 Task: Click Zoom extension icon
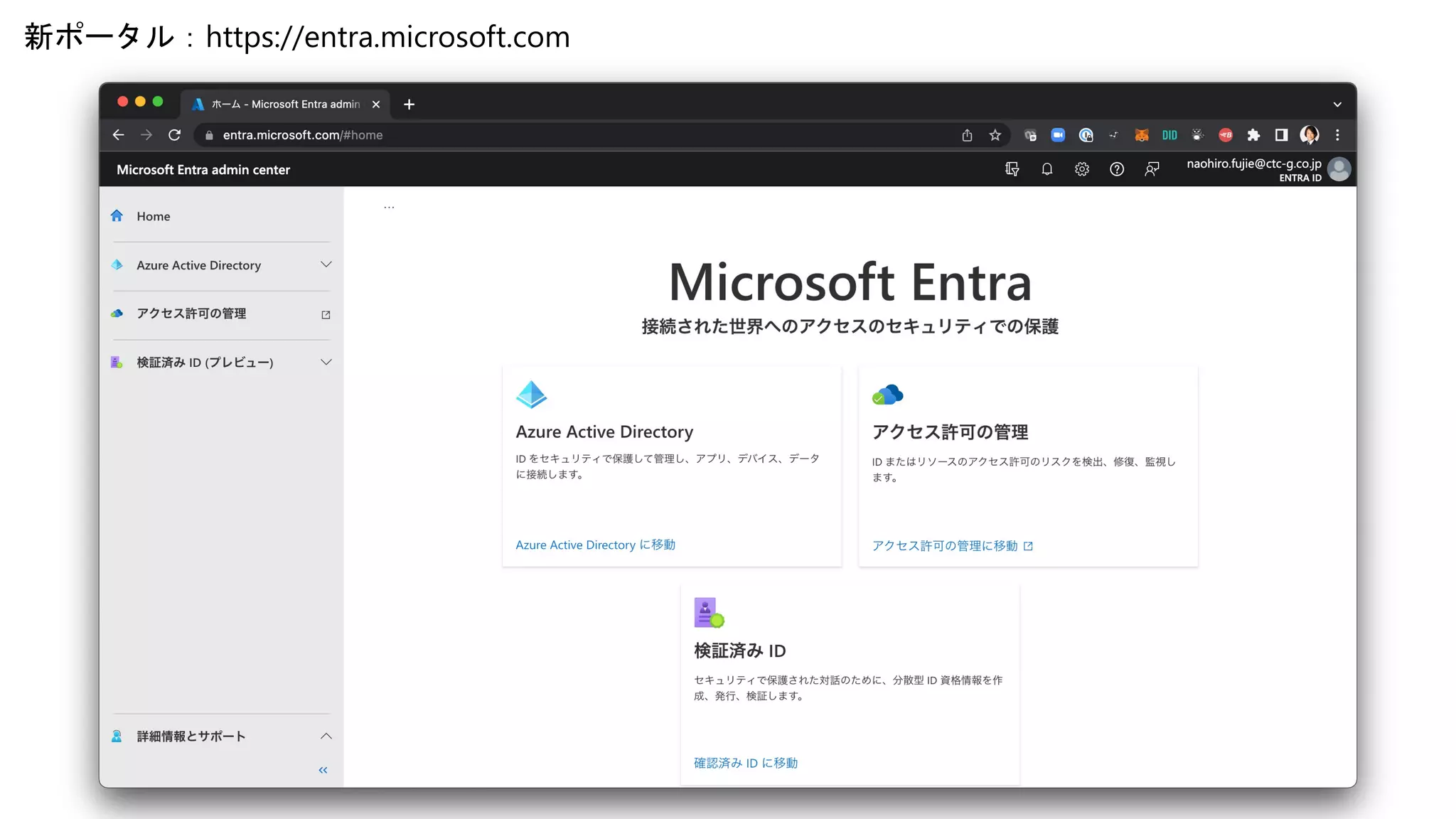1058,135
